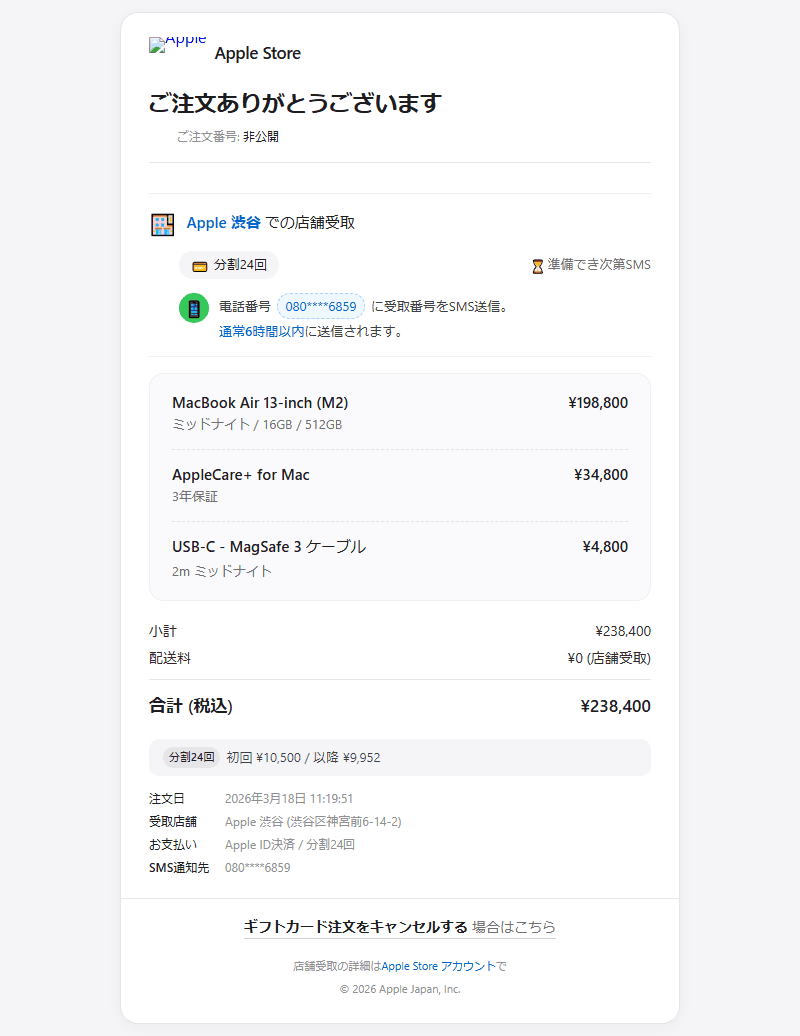
Task: Select the credit card icon in 分割24回 badge
Action: coord(201,264)
